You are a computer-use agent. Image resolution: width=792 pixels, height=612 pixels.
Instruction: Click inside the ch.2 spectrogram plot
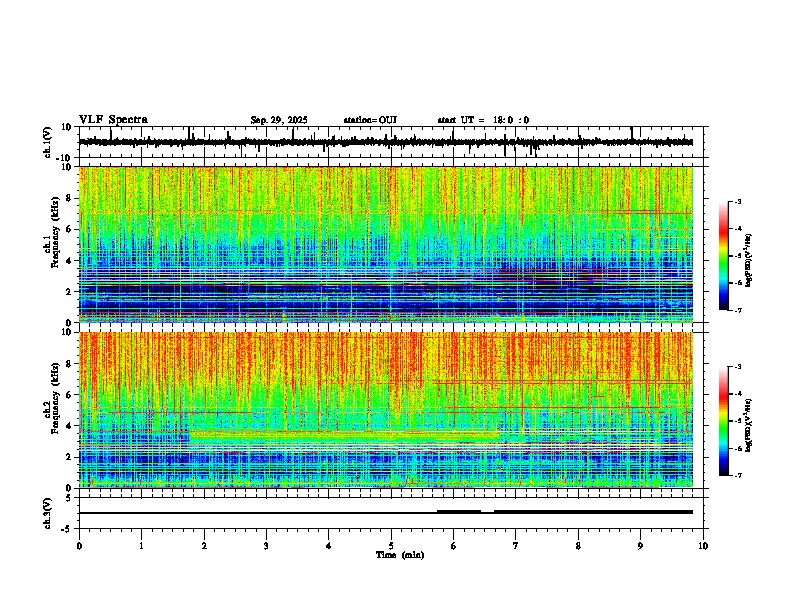[x=386, y=410]
